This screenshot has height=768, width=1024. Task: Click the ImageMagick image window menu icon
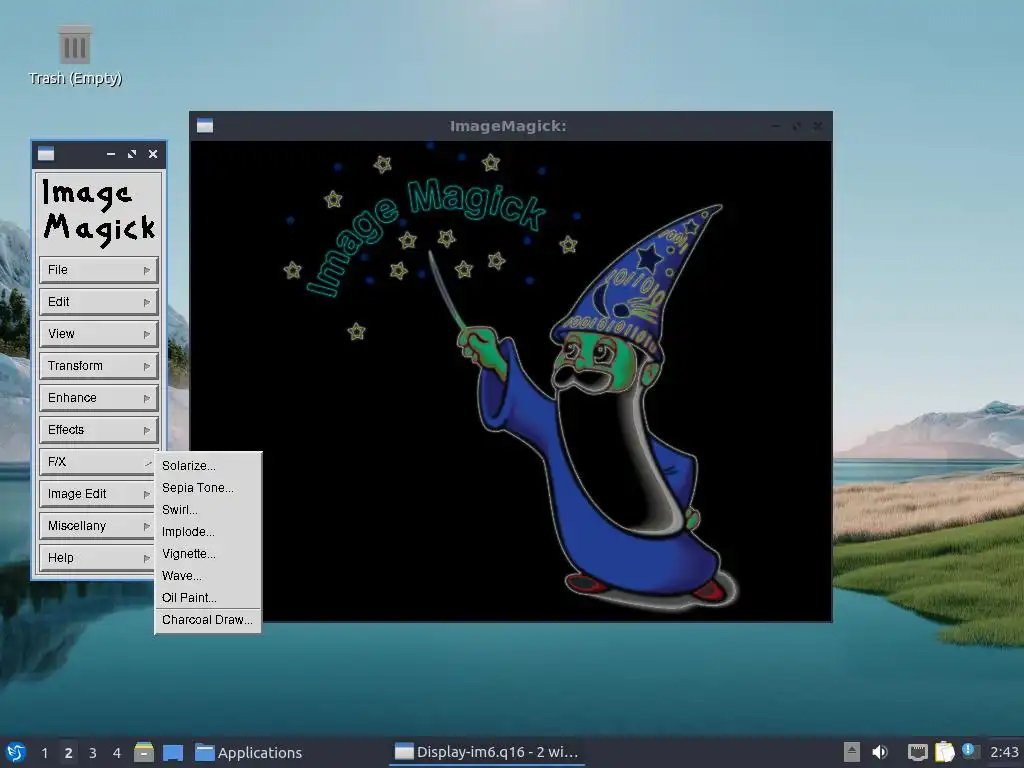coord(205,126)
